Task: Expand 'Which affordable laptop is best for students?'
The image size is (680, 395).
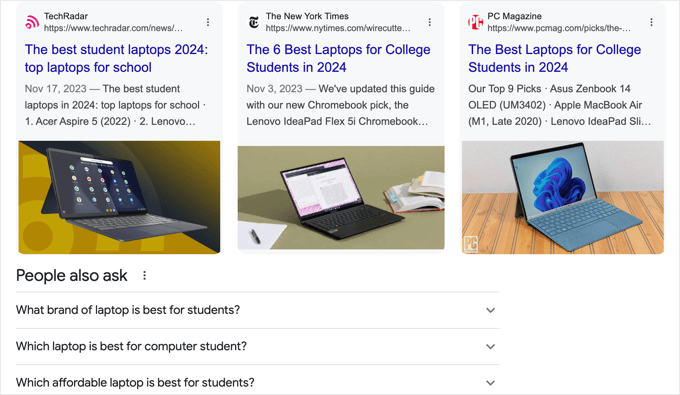Action: (257, 382)
